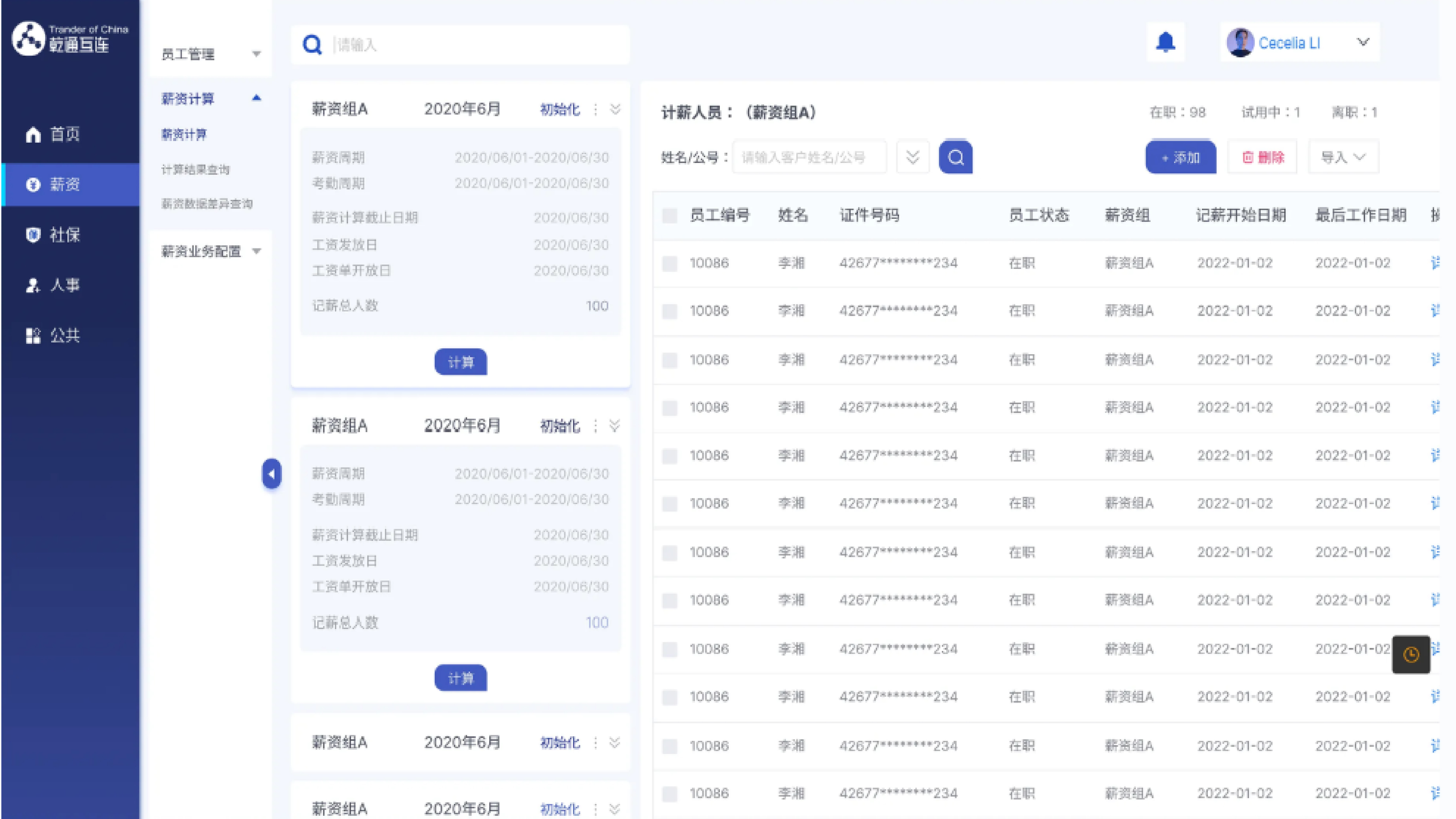Image resolution: width=1456 pixels, height=819 pixels.
Task: Click the 离职：1 status count
Action: pos(1355,112)
